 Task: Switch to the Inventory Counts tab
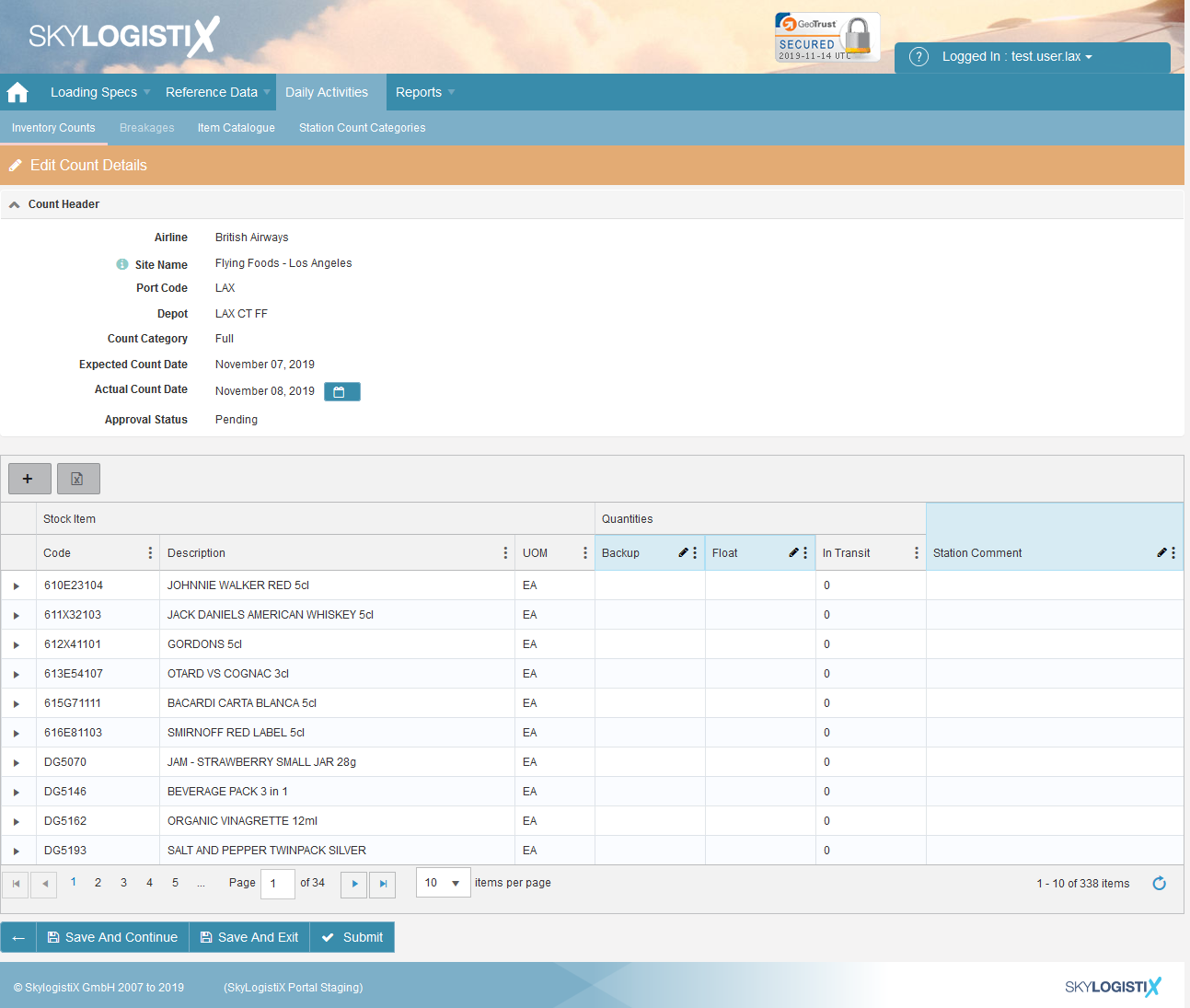53,128
